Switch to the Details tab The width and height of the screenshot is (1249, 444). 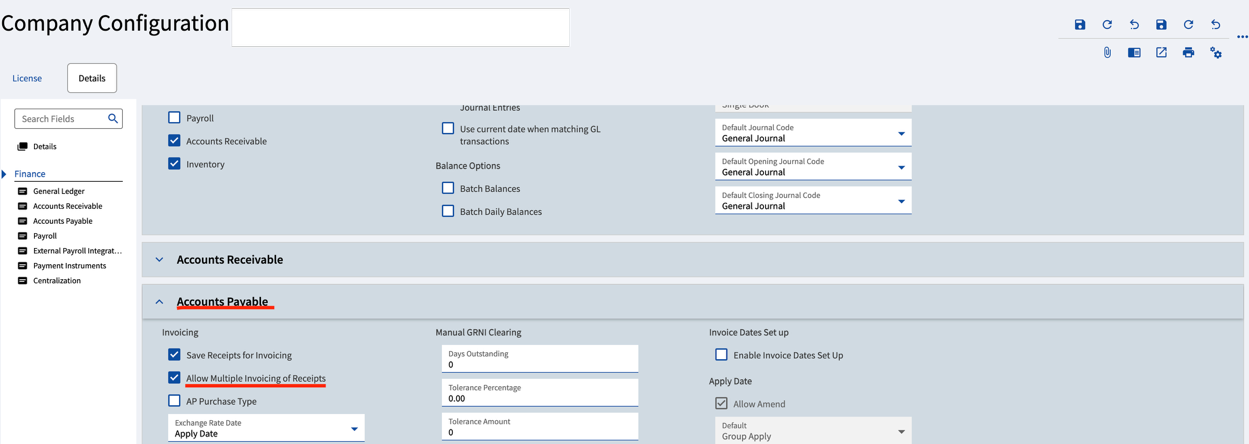pyautogui.click(x=92, y=78)
